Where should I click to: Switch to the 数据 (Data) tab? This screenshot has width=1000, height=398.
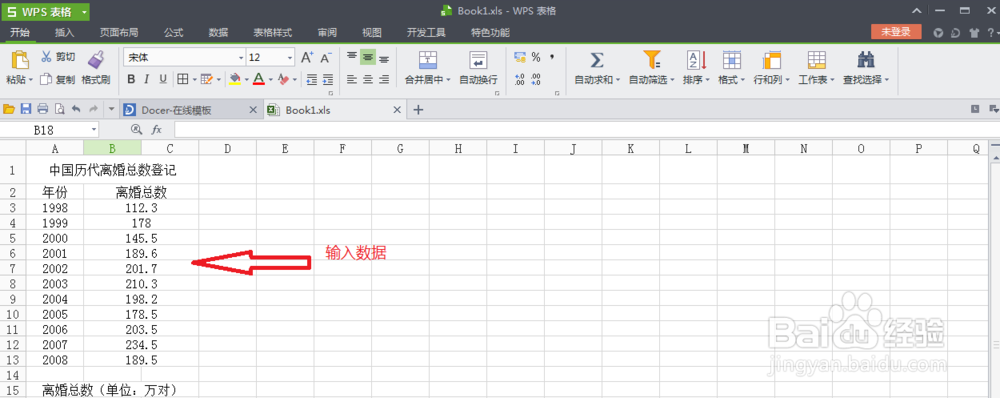(218, 33)
